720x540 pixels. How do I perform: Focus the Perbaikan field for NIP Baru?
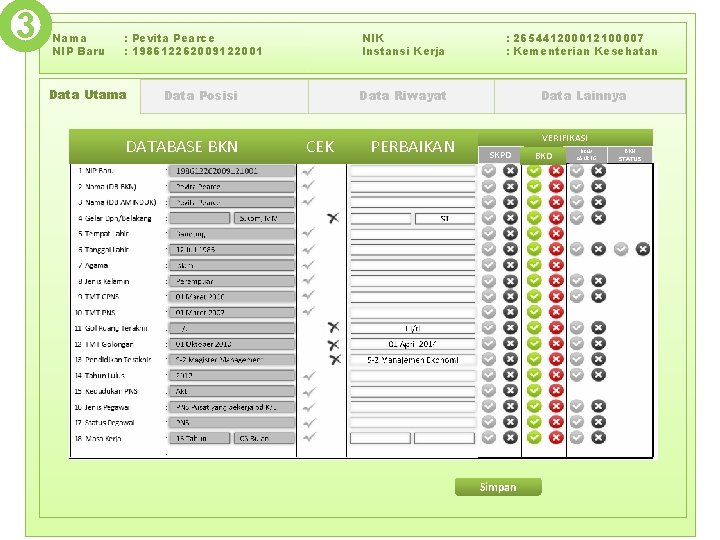pyautogui.click(x=412, y=171)
